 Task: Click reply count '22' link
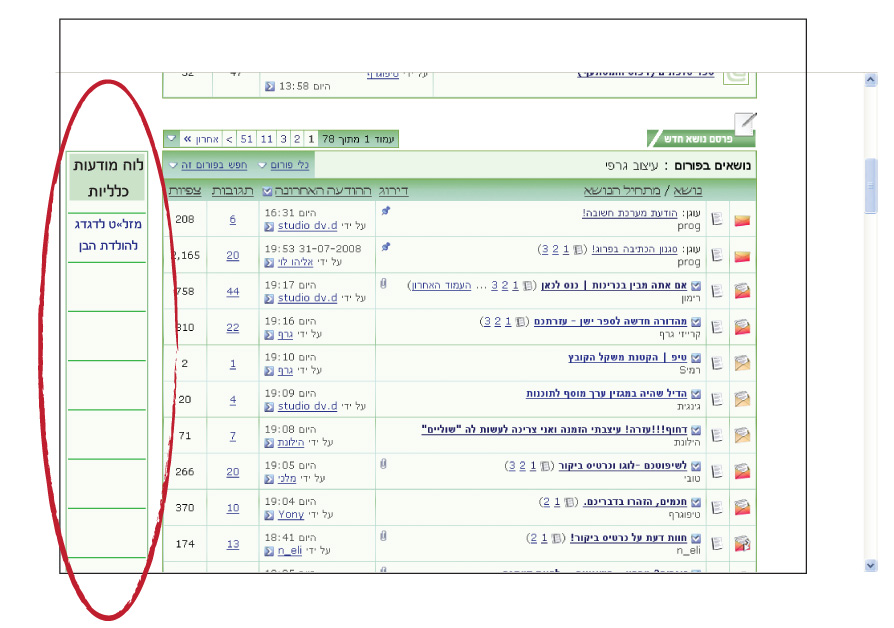233,327
